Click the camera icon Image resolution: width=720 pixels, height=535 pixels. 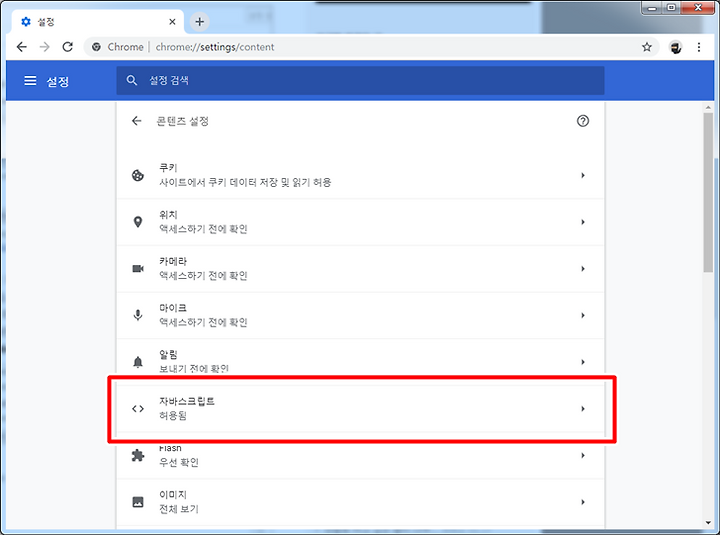pyautogui.click(x=138, y=269)
